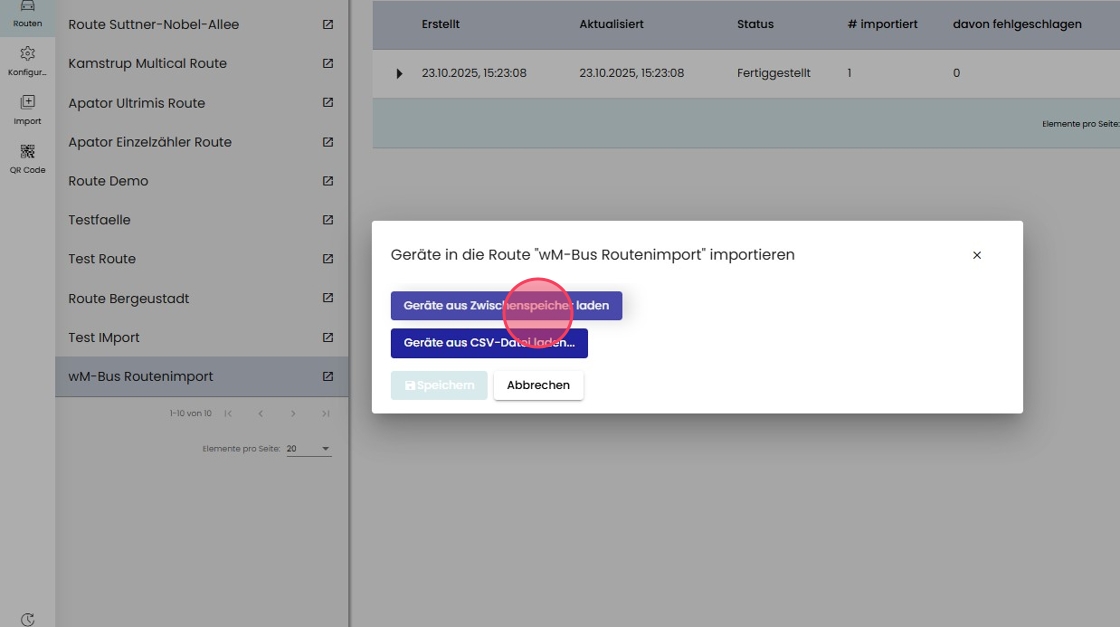Screen dimensions: 1120x627
Task: Select Route Bergeustadt in the list
Action: click(129, 298)
